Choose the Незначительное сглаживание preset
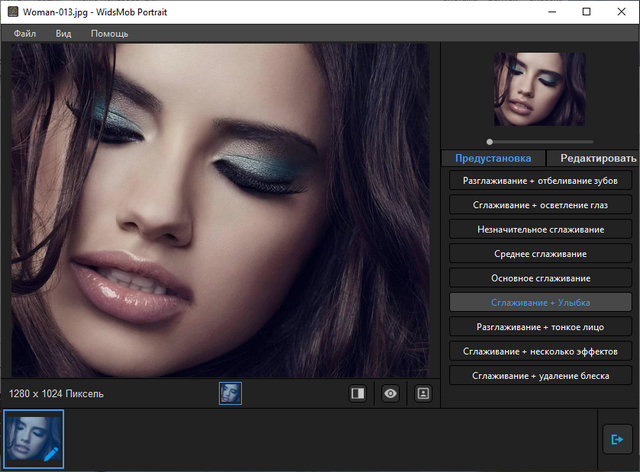 [540, 229]
